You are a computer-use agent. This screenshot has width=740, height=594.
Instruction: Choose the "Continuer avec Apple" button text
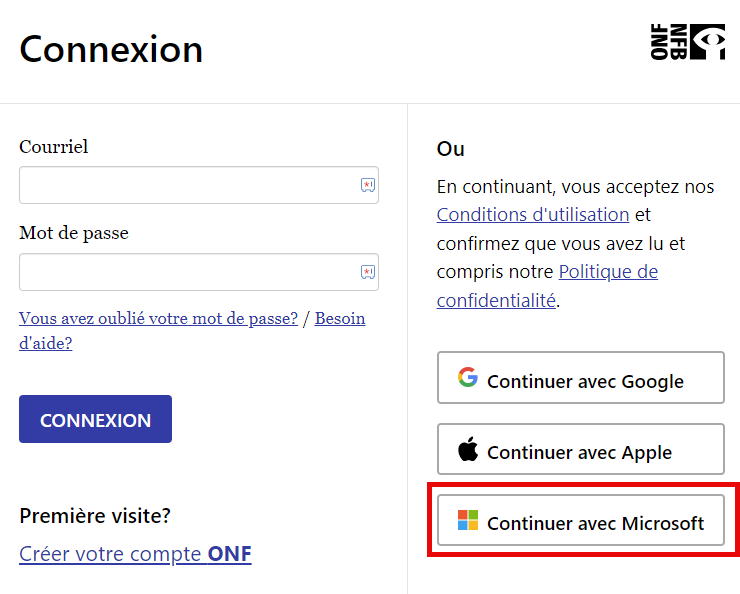pyautogui.click(x=579, y=452)
